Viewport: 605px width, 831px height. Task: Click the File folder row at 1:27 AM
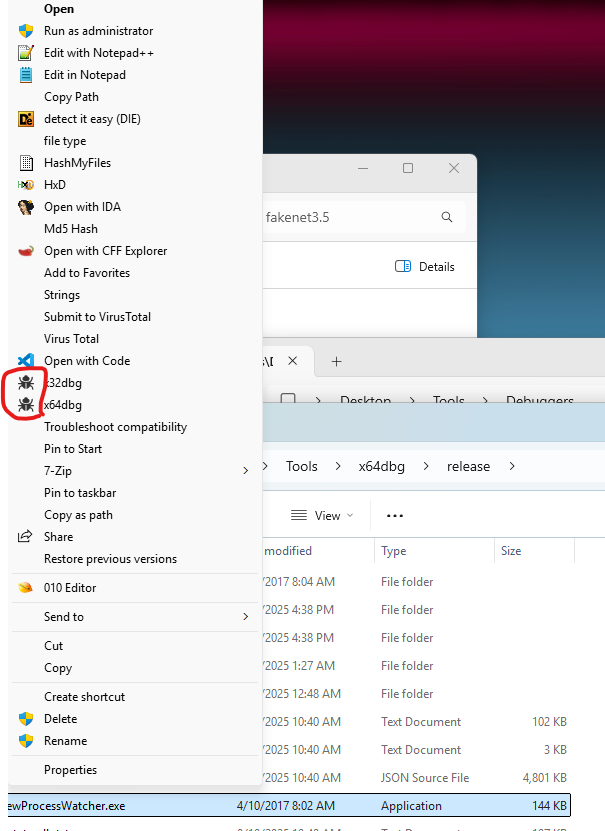pyautogui.click(x=417, y=666)
